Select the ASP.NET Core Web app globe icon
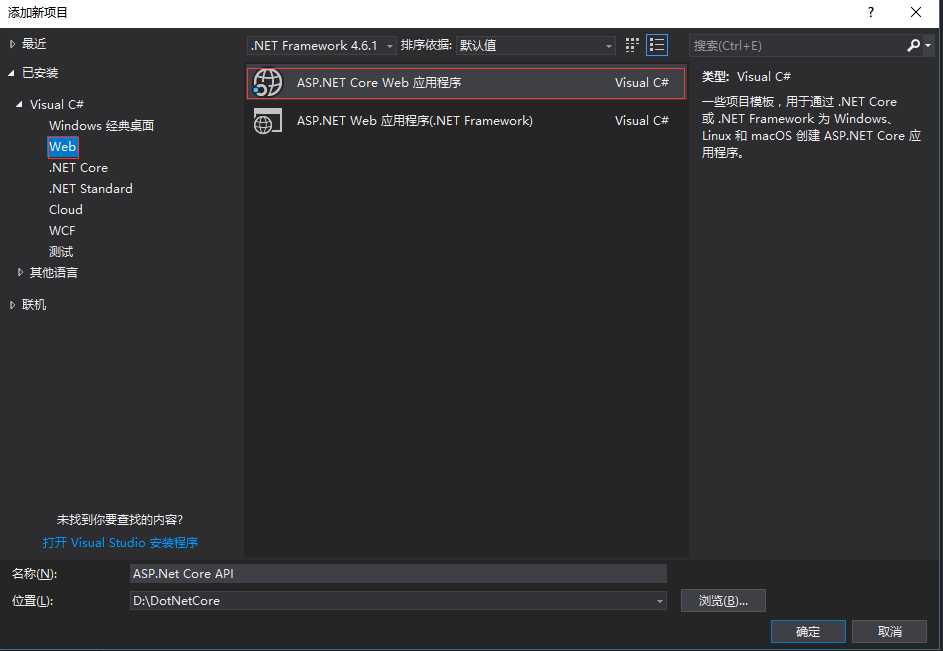Screen dimensions: 943x651 pyautogui.click(x=268, y=82)
